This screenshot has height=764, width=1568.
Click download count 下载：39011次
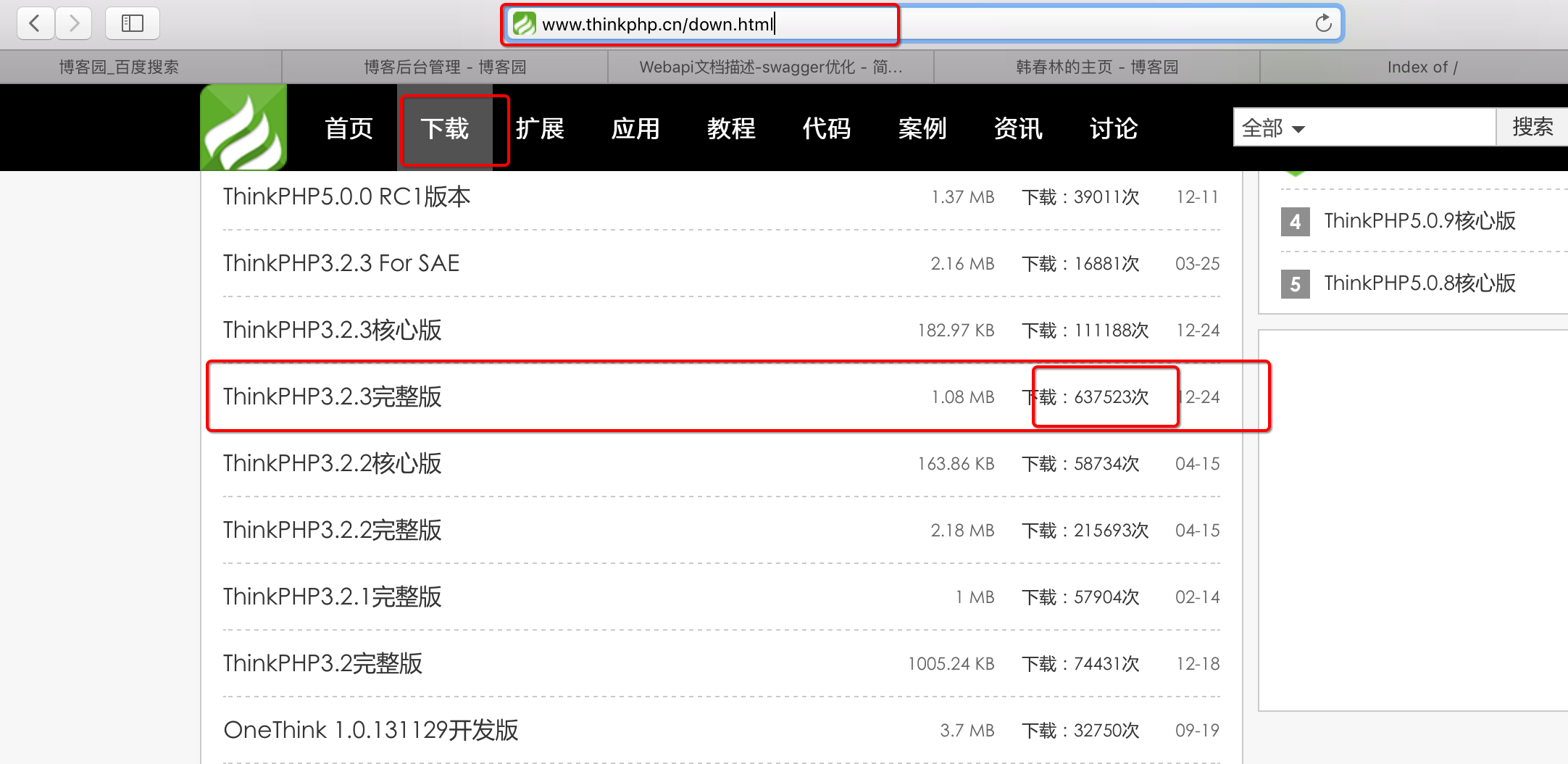coord(1080,196)
